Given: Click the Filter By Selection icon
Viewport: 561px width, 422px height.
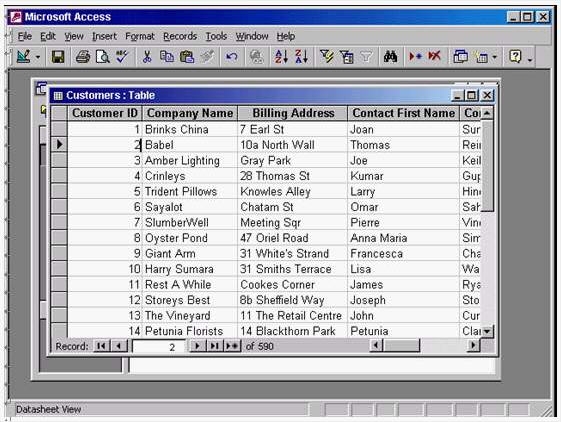Looking at the screenshot, I should pos(327,57).
